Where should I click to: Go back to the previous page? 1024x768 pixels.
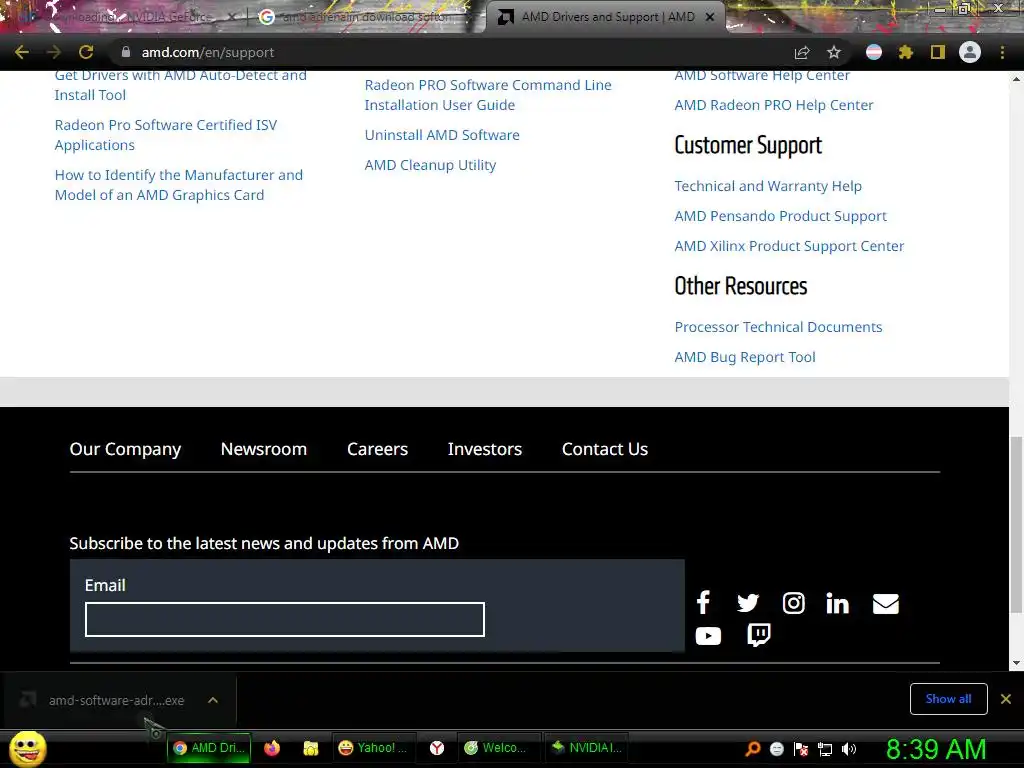coord(22,52)
